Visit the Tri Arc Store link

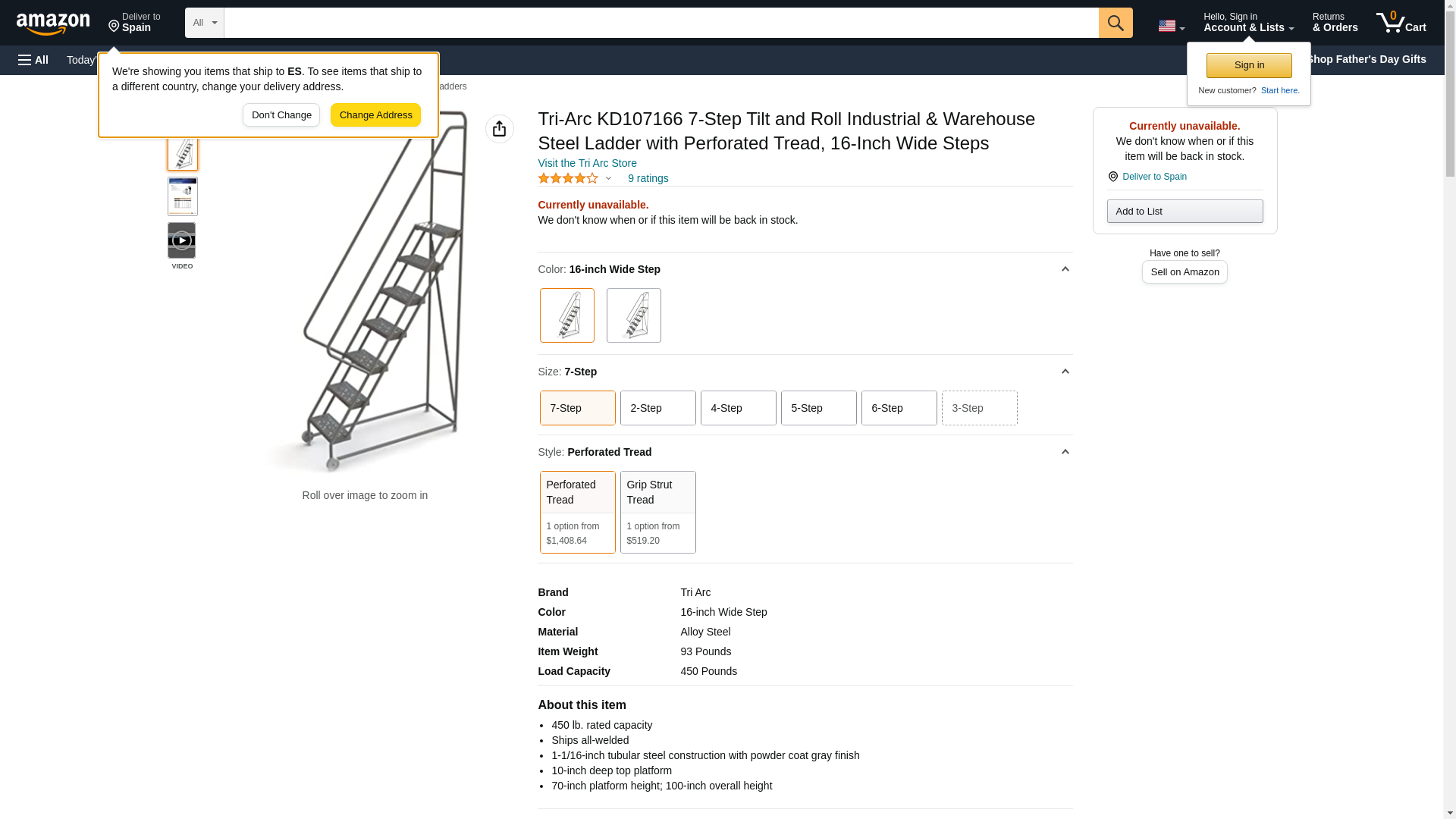[x=588, y=163]
